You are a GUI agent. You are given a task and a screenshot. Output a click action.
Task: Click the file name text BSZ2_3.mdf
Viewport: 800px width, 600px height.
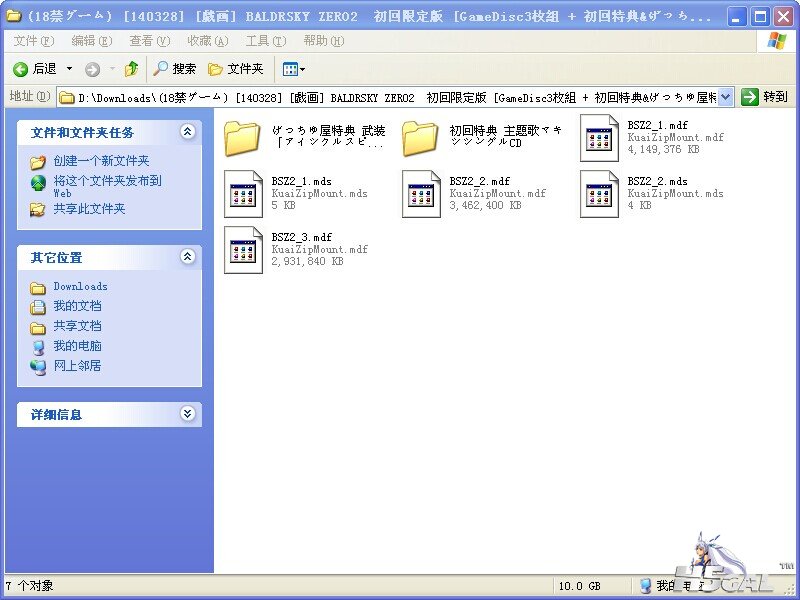(302, 237)
